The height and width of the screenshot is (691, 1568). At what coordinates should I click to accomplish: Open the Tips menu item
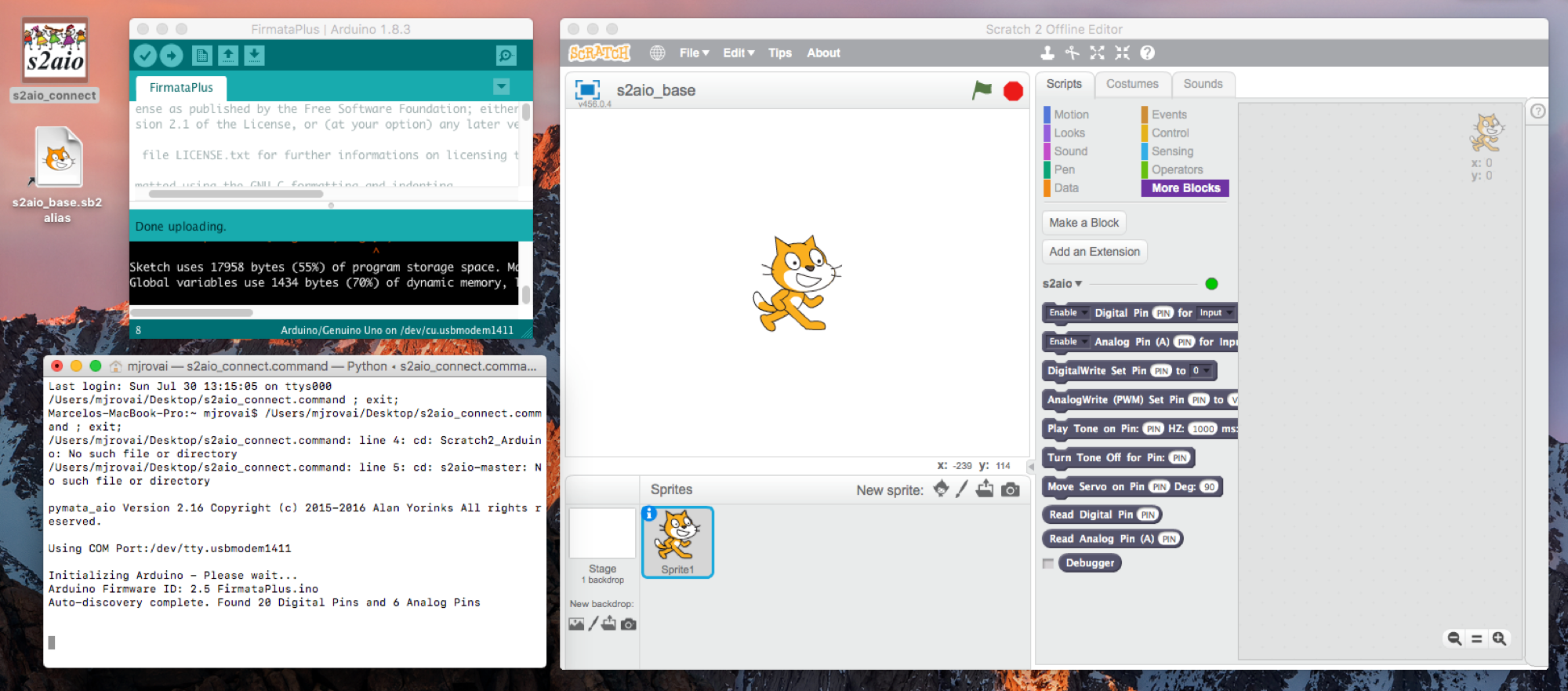(x=780, y=53)
